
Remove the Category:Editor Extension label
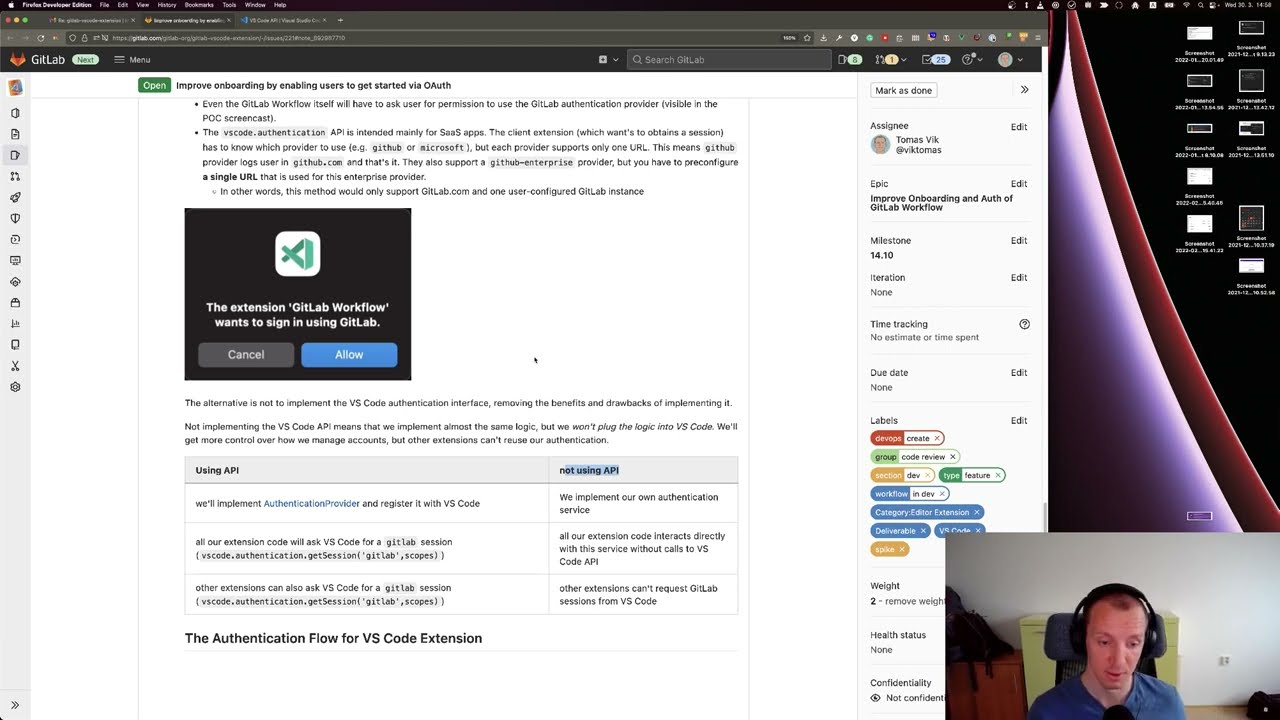(x=976, y=512)
